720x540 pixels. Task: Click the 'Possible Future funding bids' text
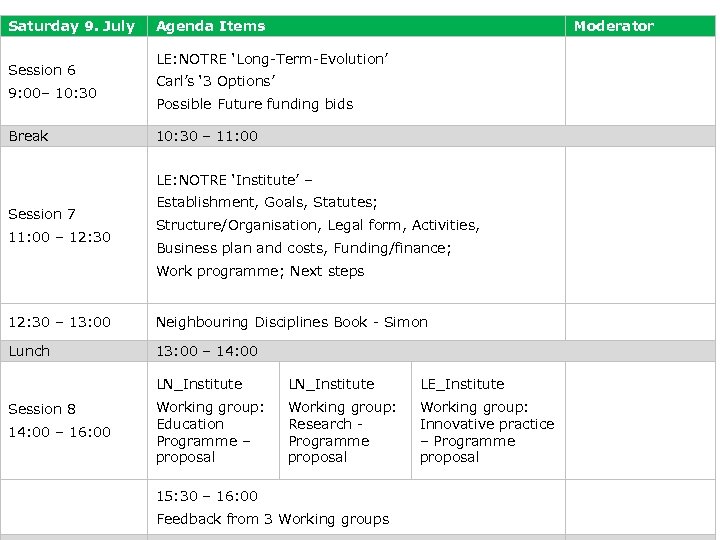click(254, 104)
